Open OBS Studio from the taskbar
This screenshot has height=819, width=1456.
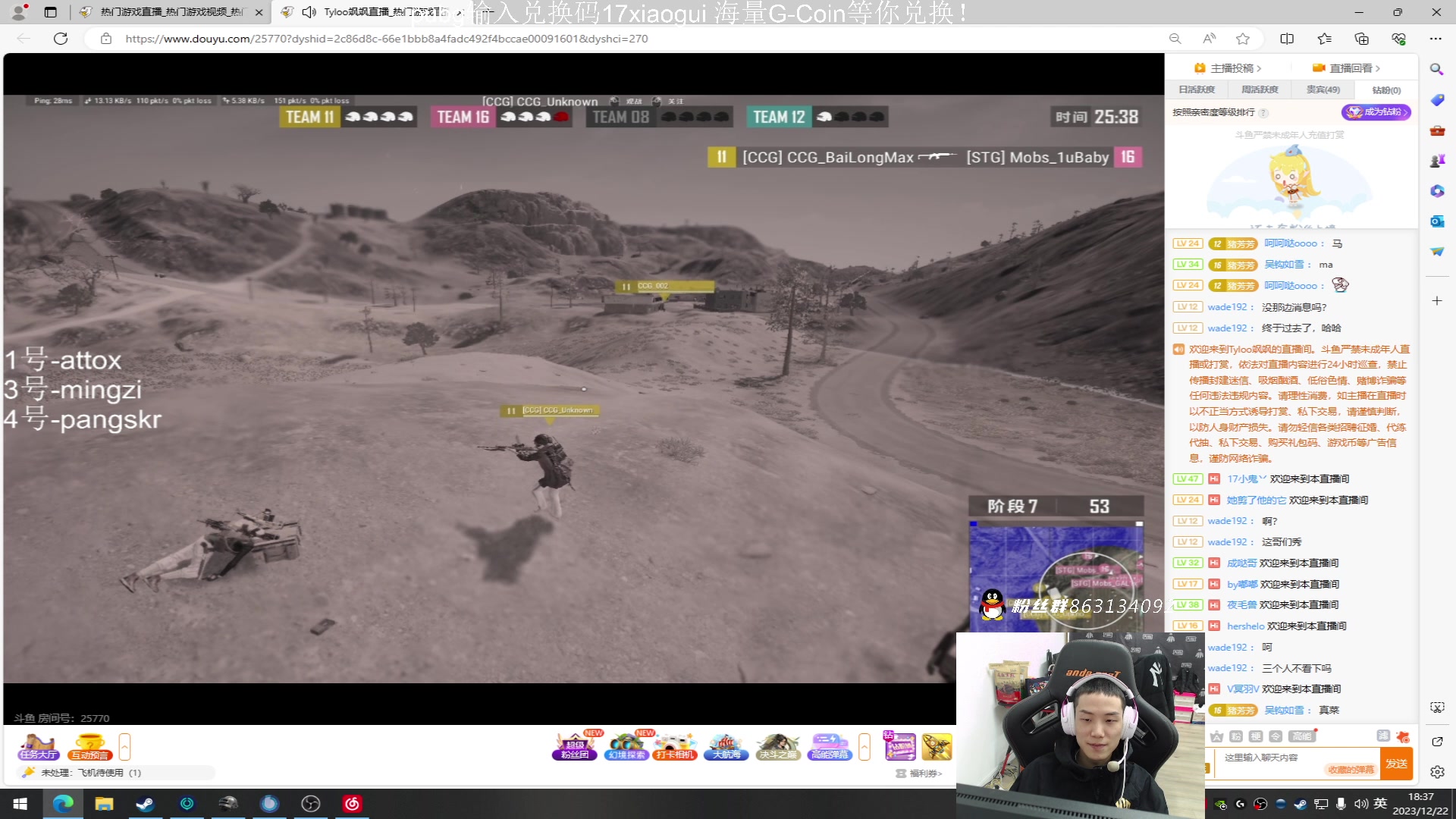[311, 804]
